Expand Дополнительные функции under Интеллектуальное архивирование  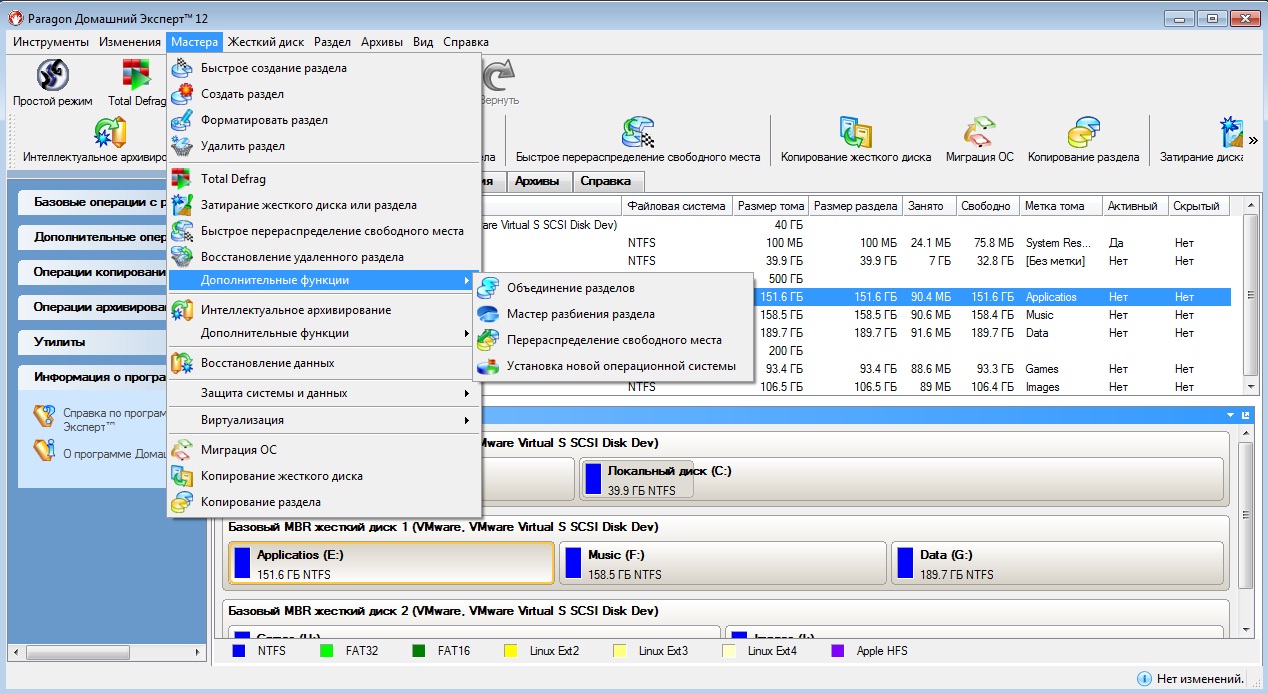tap(324, 333)
